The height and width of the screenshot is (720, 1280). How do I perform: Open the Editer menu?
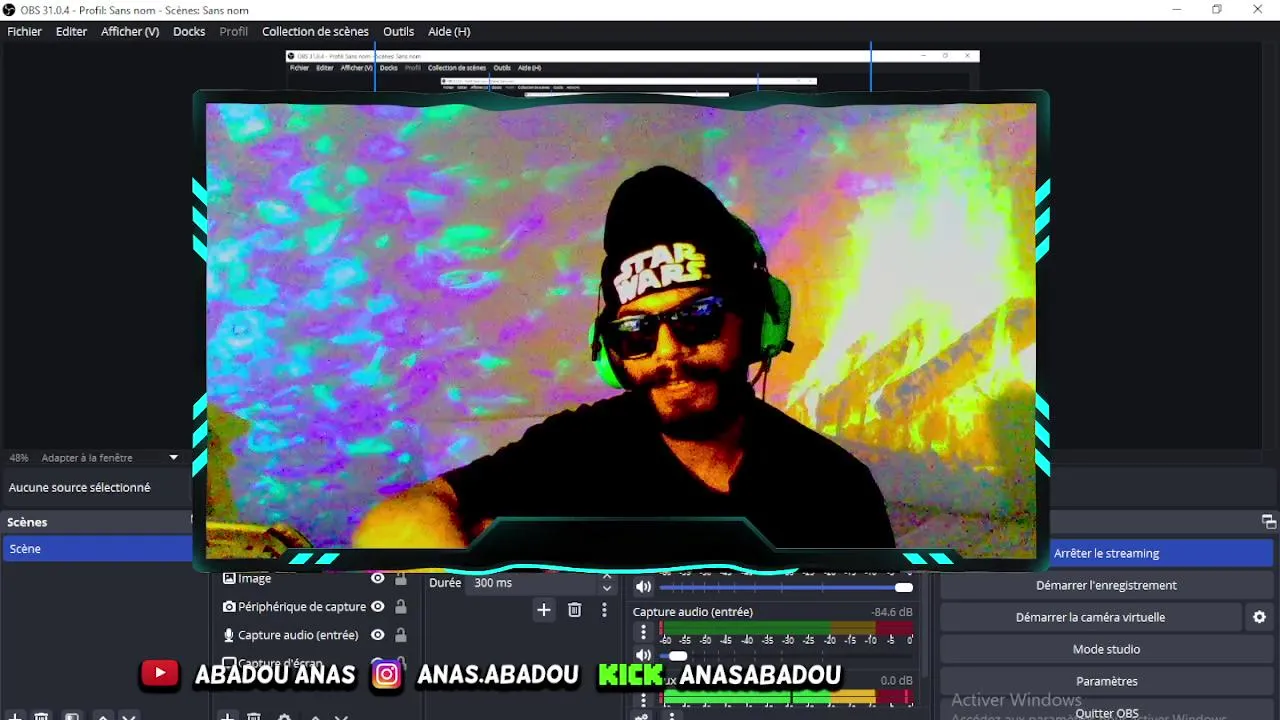(71, 31)
